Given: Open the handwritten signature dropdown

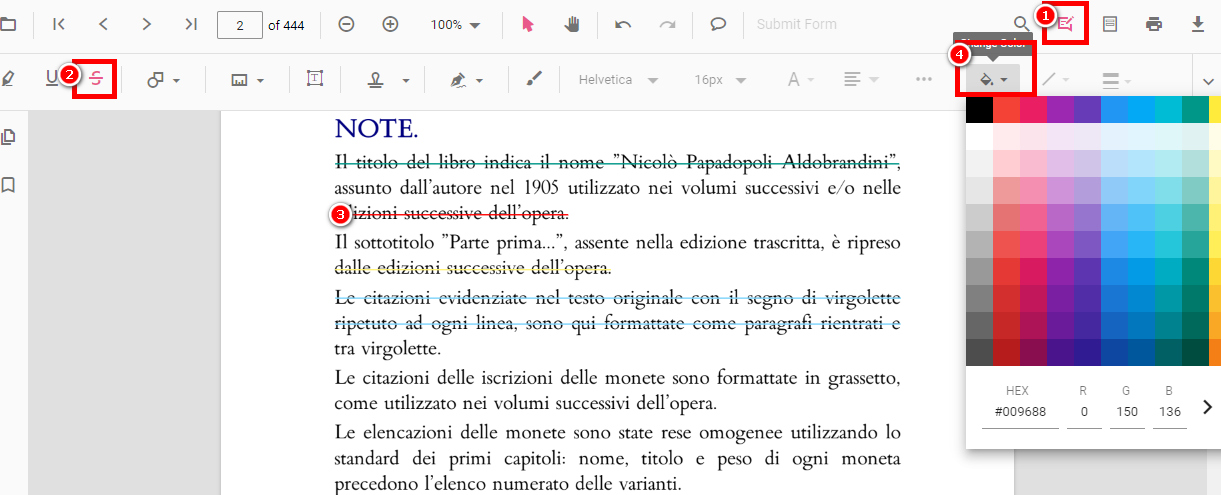Looking at the screenshot, I should [467, 79].
